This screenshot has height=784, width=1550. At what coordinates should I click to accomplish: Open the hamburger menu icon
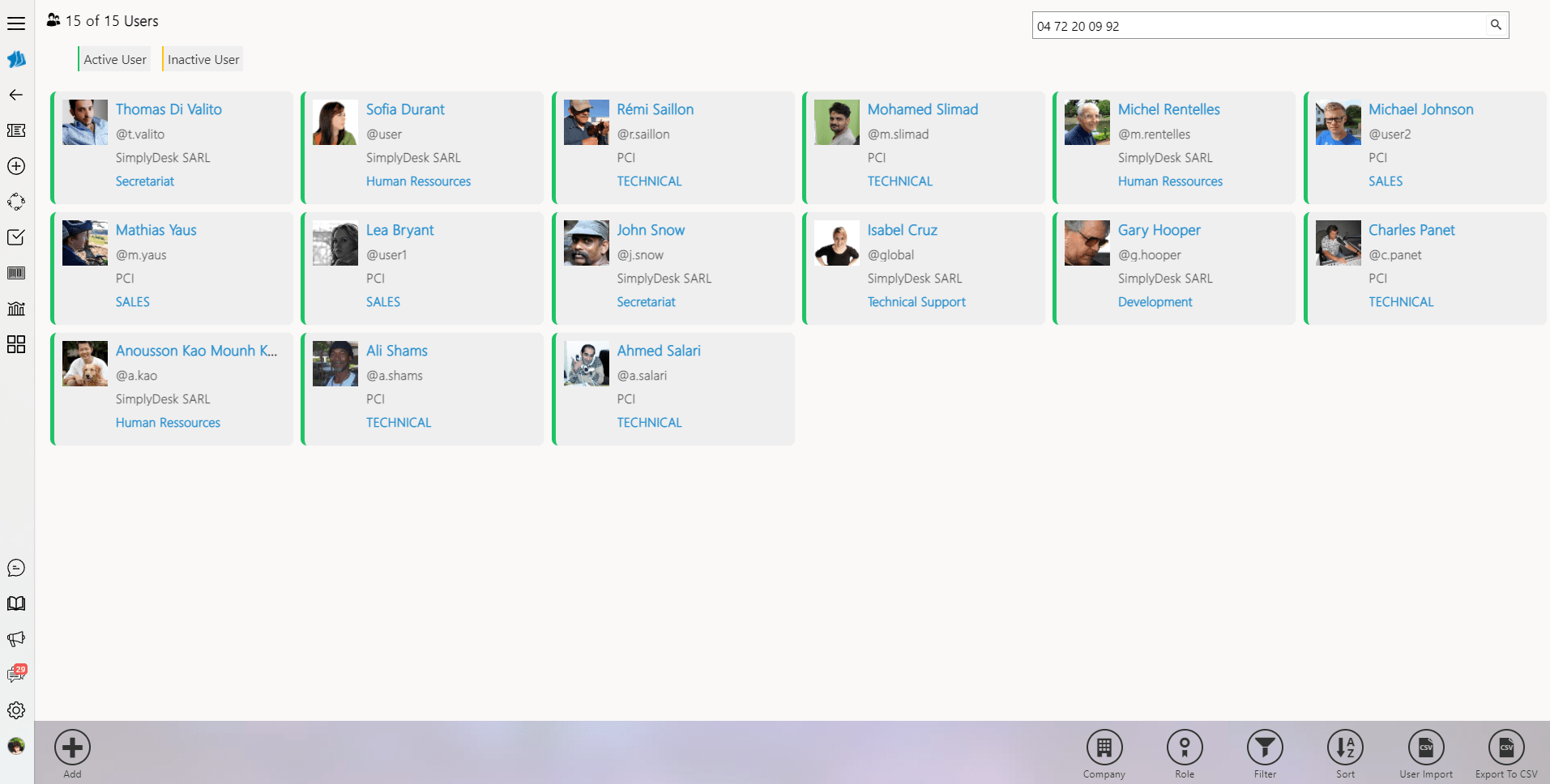16,23
